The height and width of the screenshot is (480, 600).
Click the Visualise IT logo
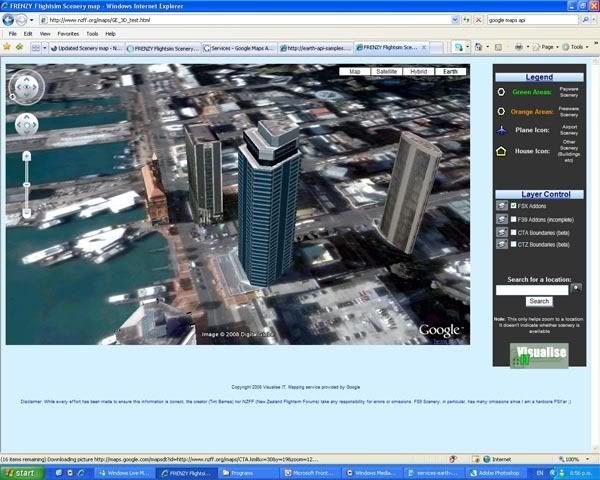(540, 355)
